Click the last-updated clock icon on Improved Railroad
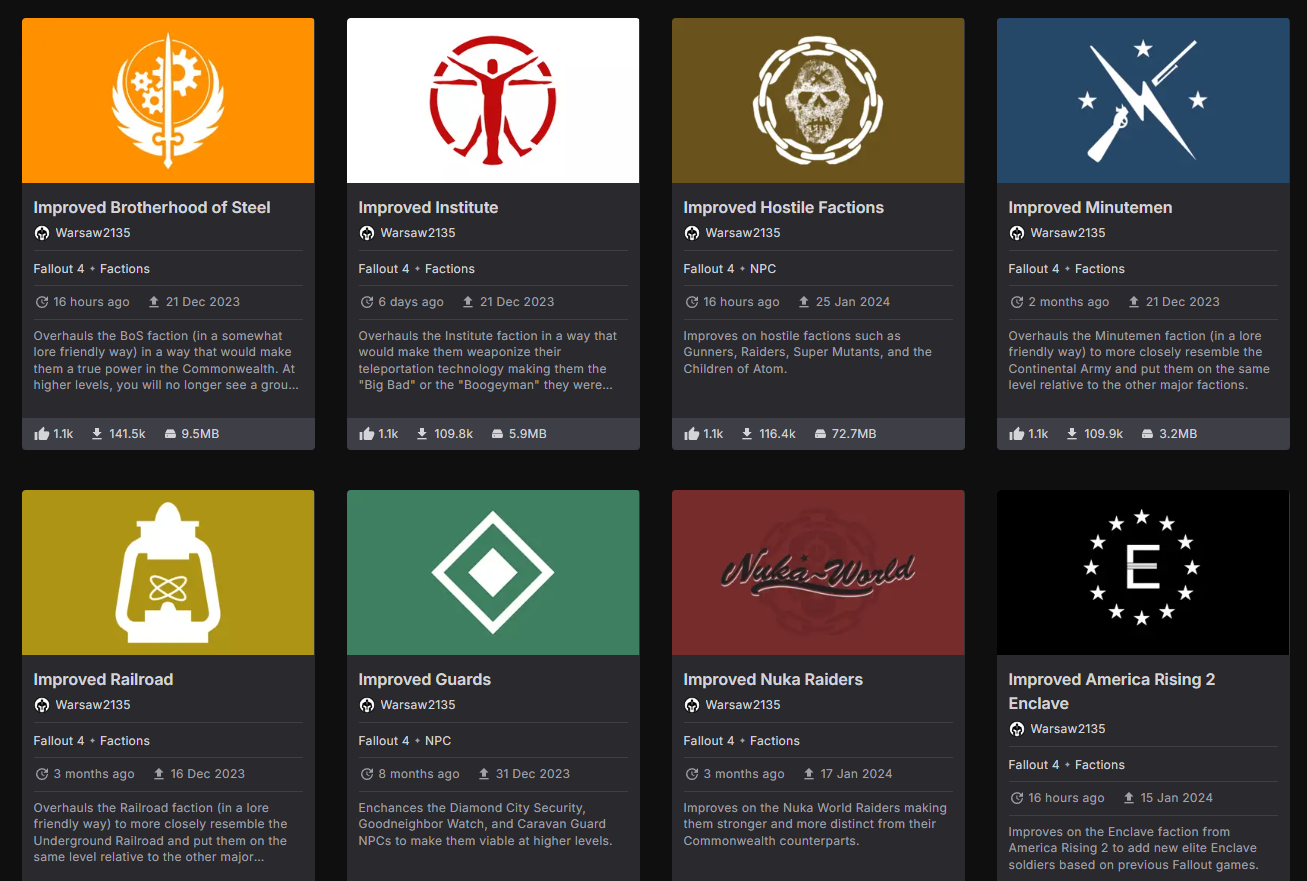Screen dimensions: 1307x881 click(x=41, y=774)
